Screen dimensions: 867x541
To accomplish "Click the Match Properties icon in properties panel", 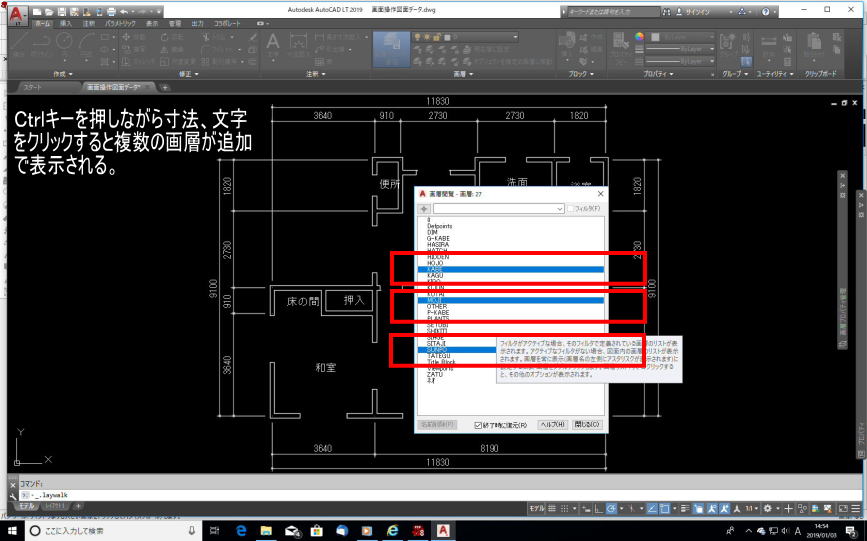I will coord(621,41).
